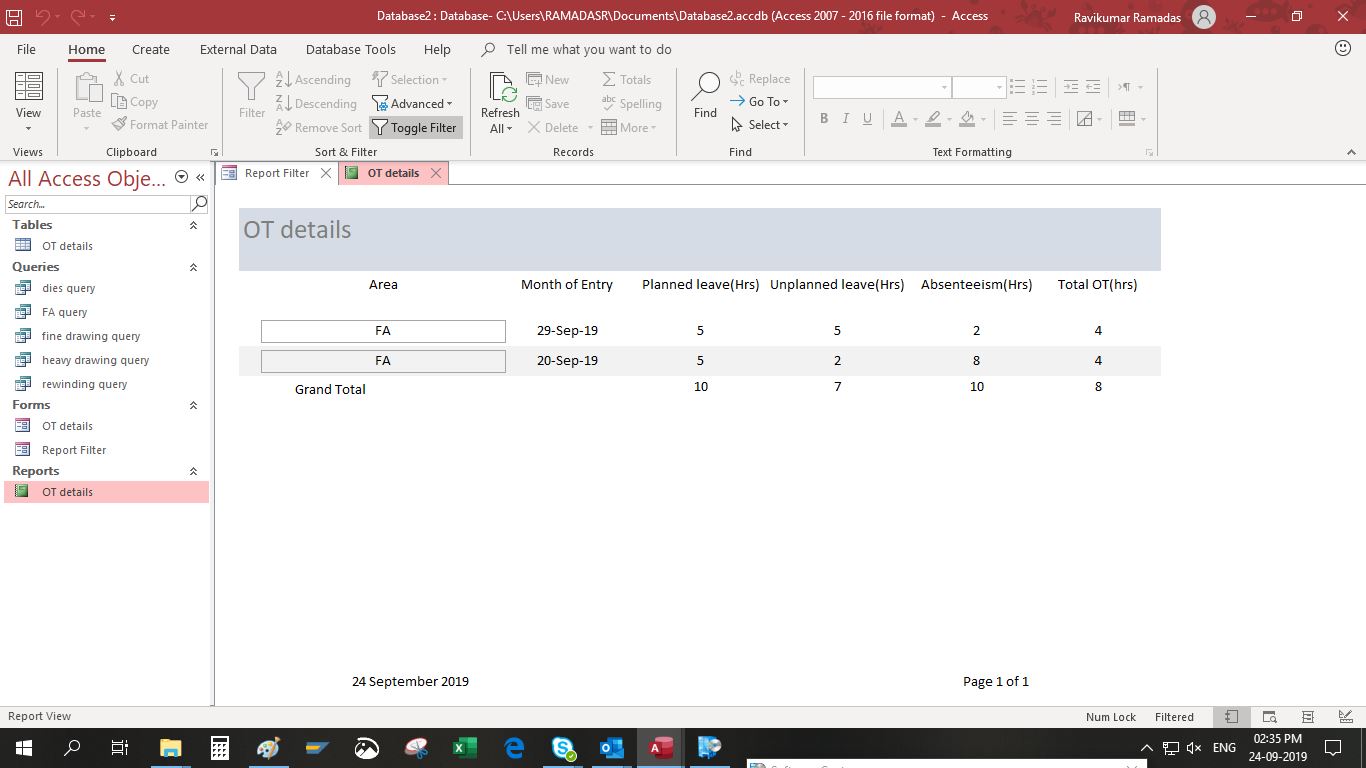The image size is (1366, 768).
Task: Open the font color picker
Action: 899,119
